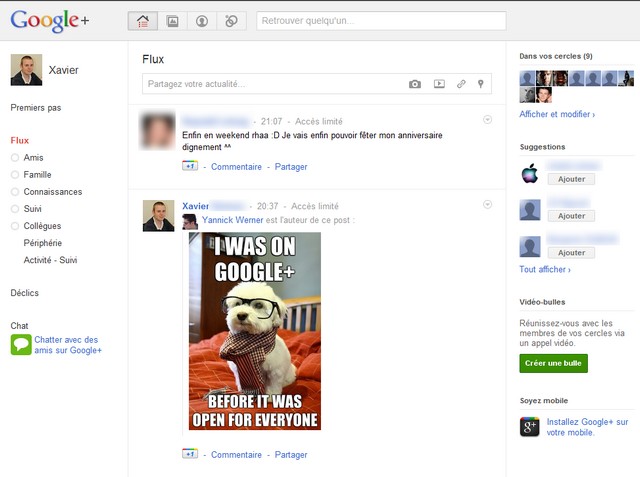Open the blurred avatar of 21:07 post
640x477 pixels.
pos(158,131)
